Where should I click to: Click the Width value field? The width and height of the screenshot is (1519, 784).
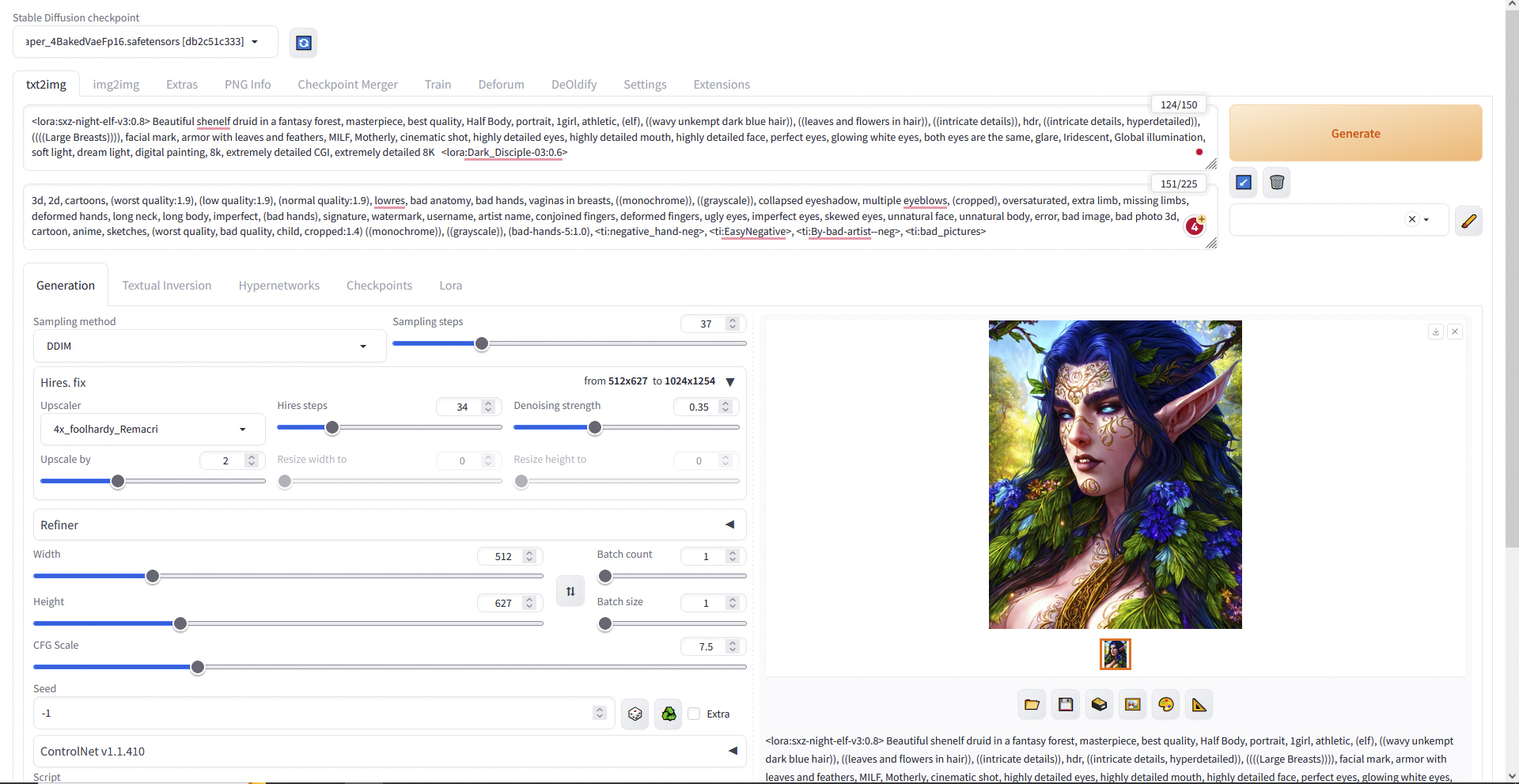point(508,556)
